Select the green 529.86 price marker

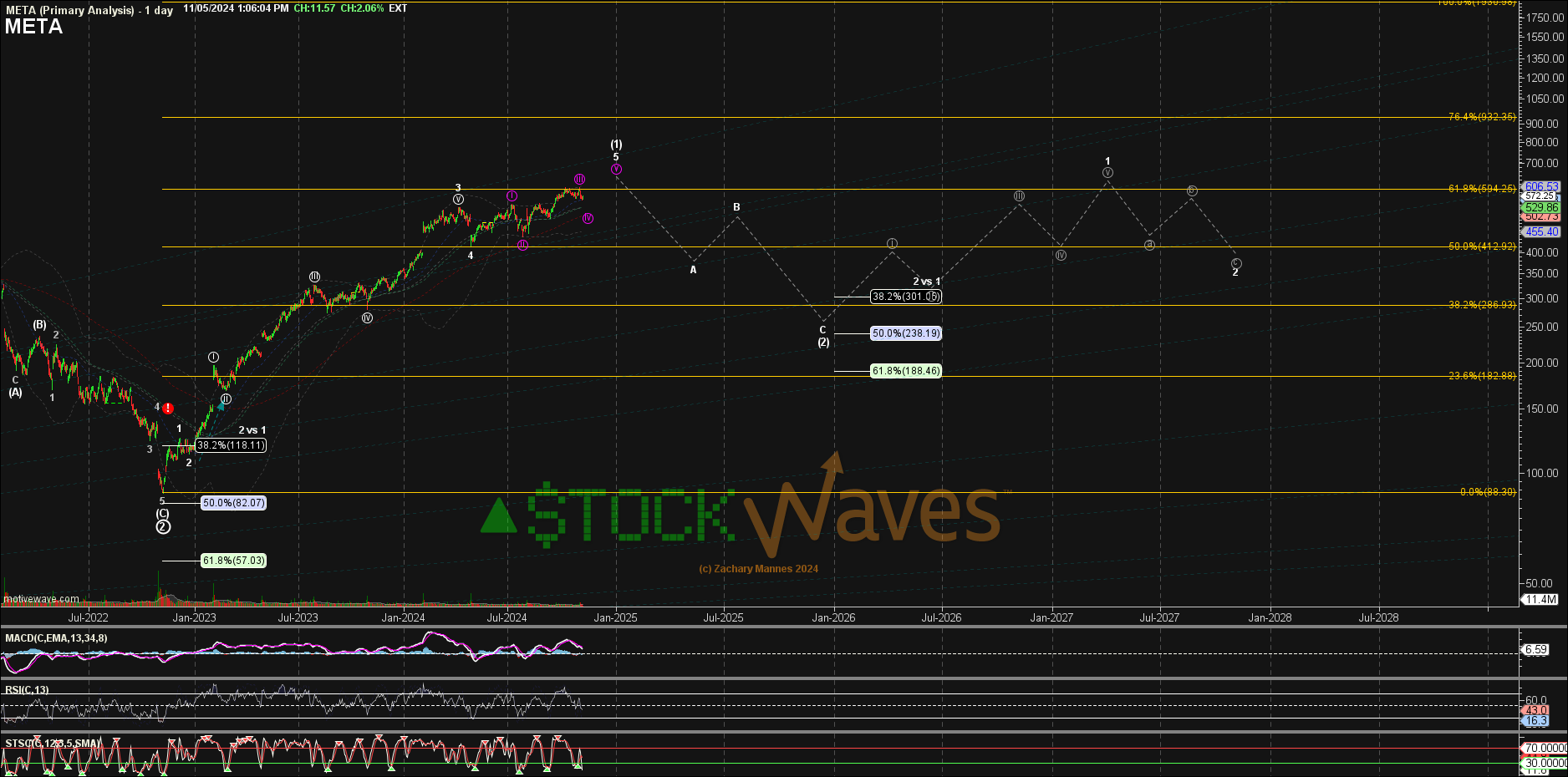[x=1541, y=207]
